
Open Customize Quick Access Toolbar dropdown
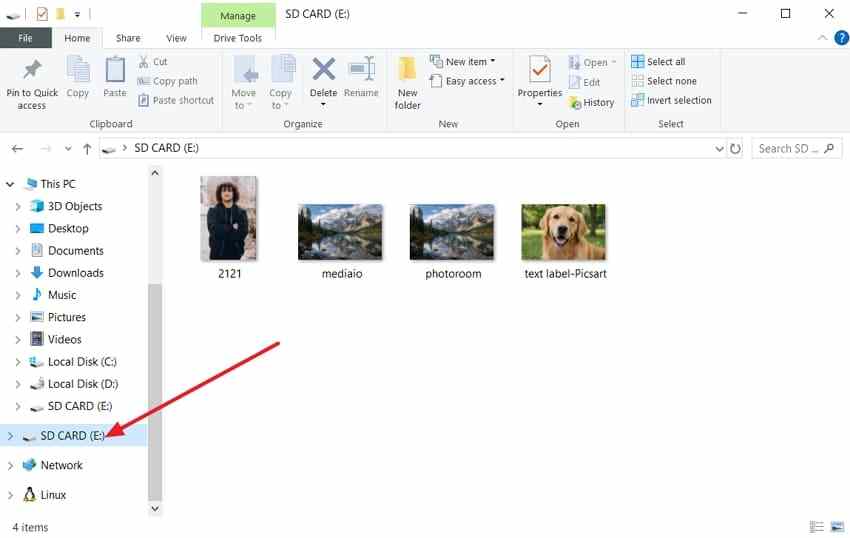(77, 15)
